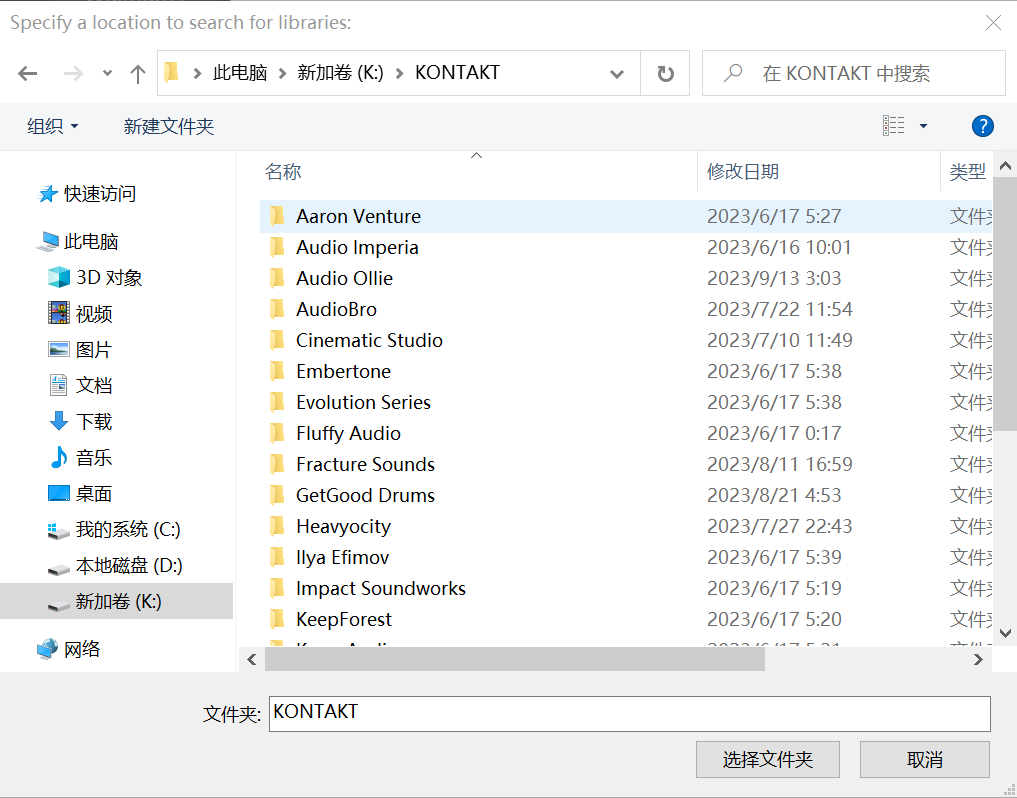
Task: Click the folder icon beside Heavyocity
Action: pyautogui.click(x=277, y=526)
